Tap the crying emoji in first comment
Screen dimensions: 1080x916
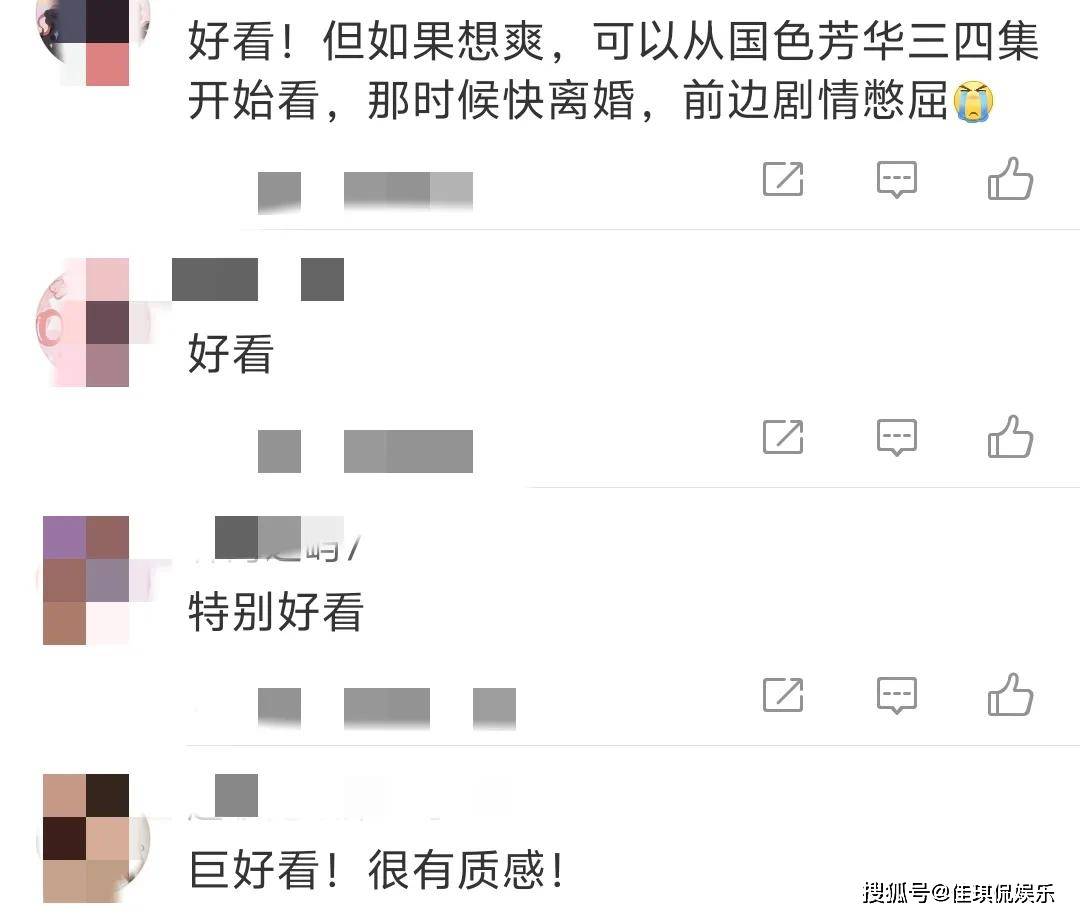coord(973,101)
